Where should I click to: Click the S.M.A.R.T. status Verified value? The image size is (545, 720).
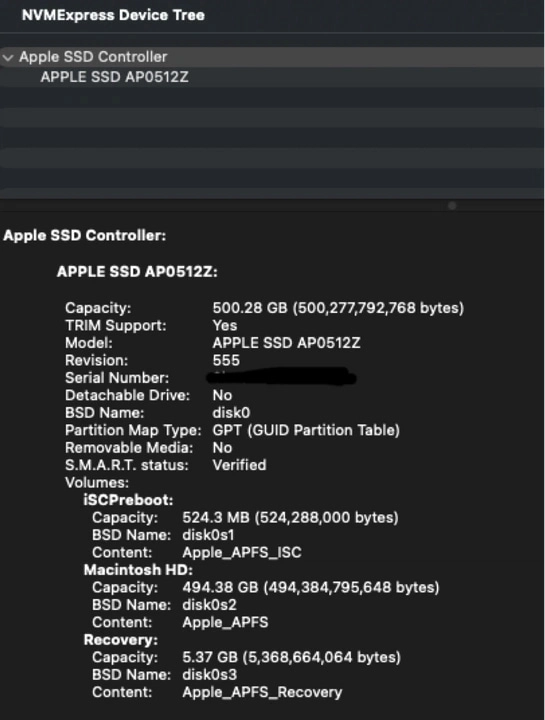click(239, 465)
